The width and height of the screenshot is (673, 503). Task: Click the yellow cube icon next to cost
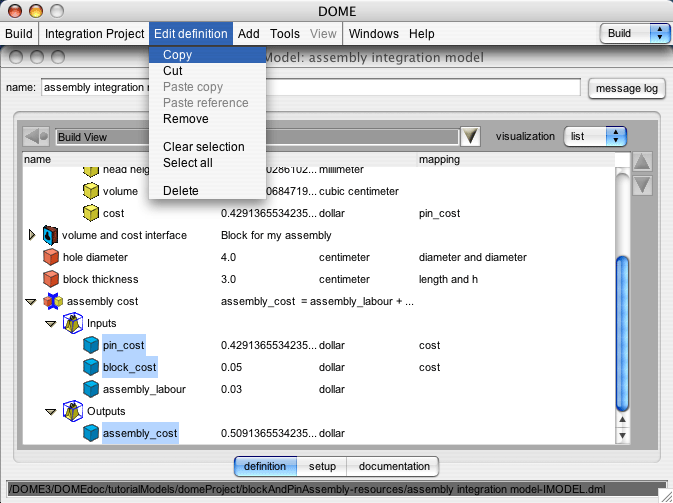(x=91, y=213)
